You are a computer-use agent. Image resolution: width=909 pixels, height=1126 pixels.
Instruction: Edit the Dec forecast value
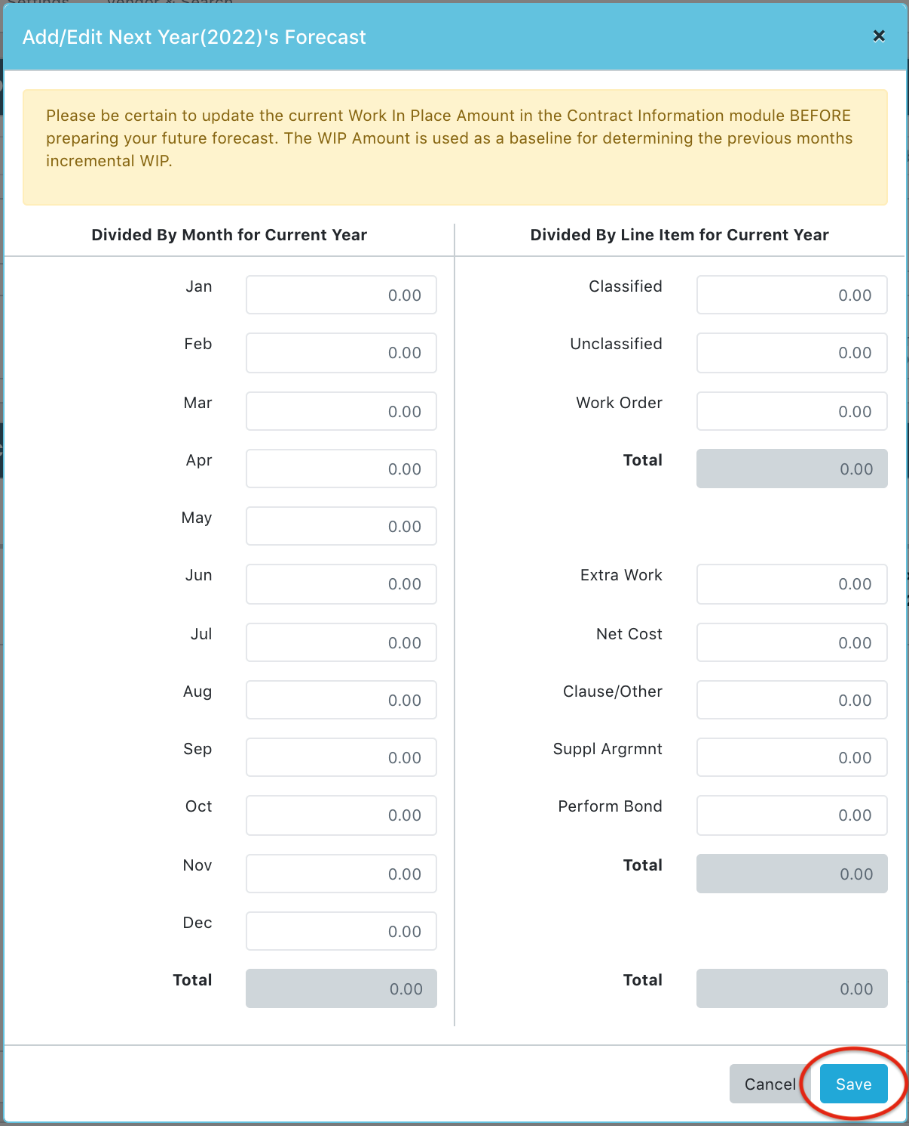tap(341, 931)
